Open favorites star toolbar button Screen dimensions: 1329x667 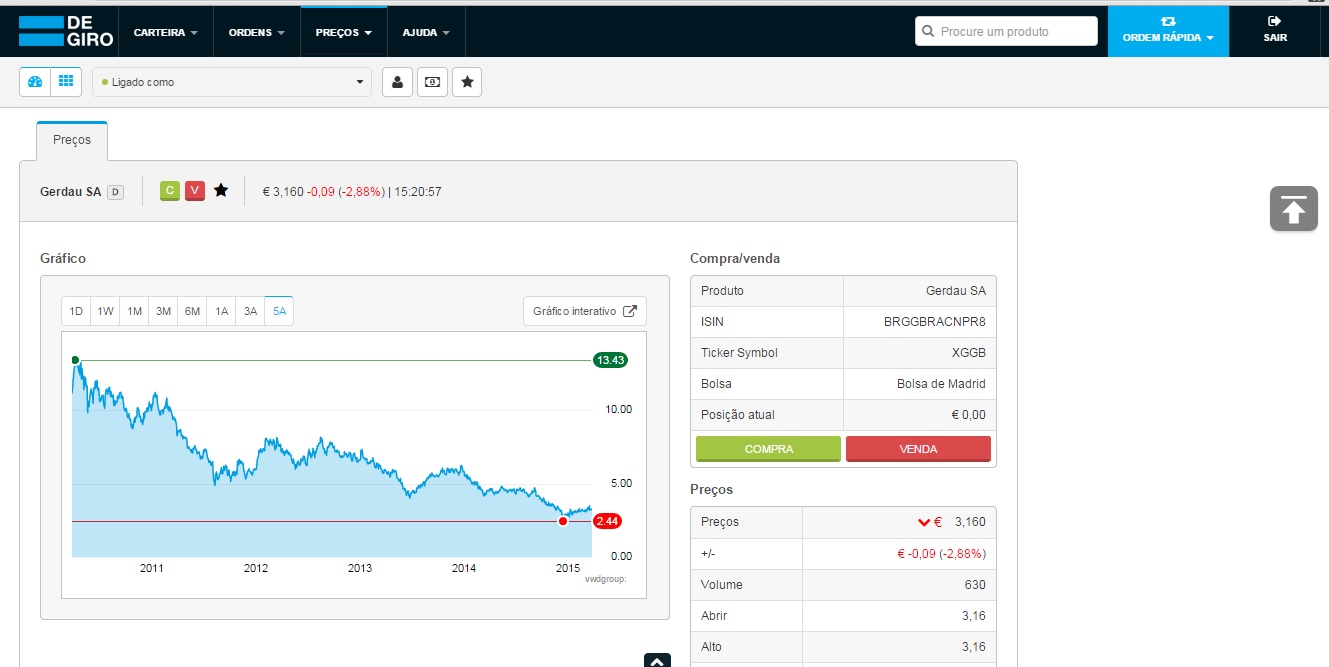tap(467, 82)
